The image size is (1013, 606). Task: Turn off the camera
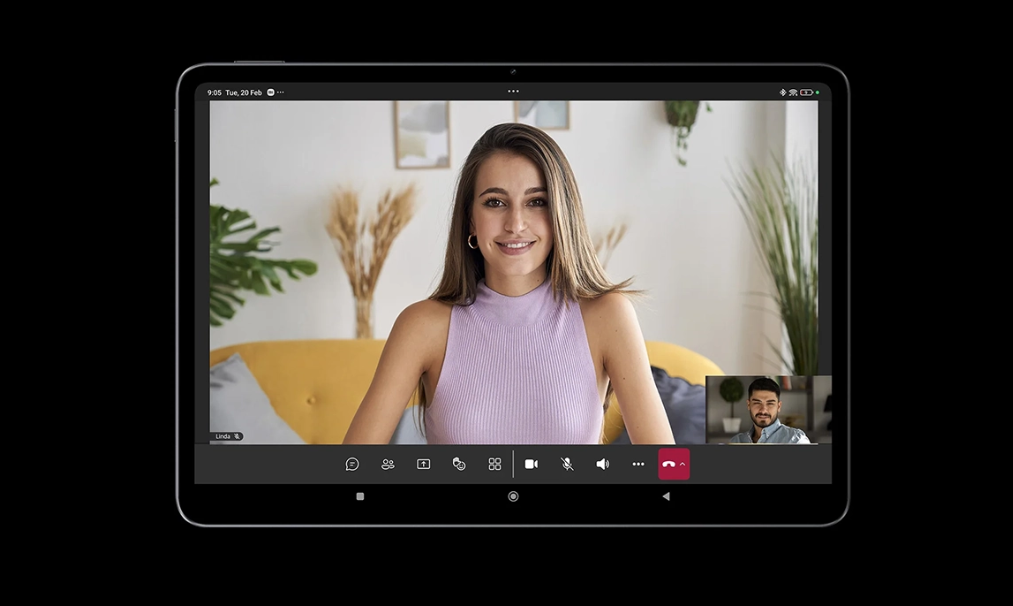pos(531,464)
